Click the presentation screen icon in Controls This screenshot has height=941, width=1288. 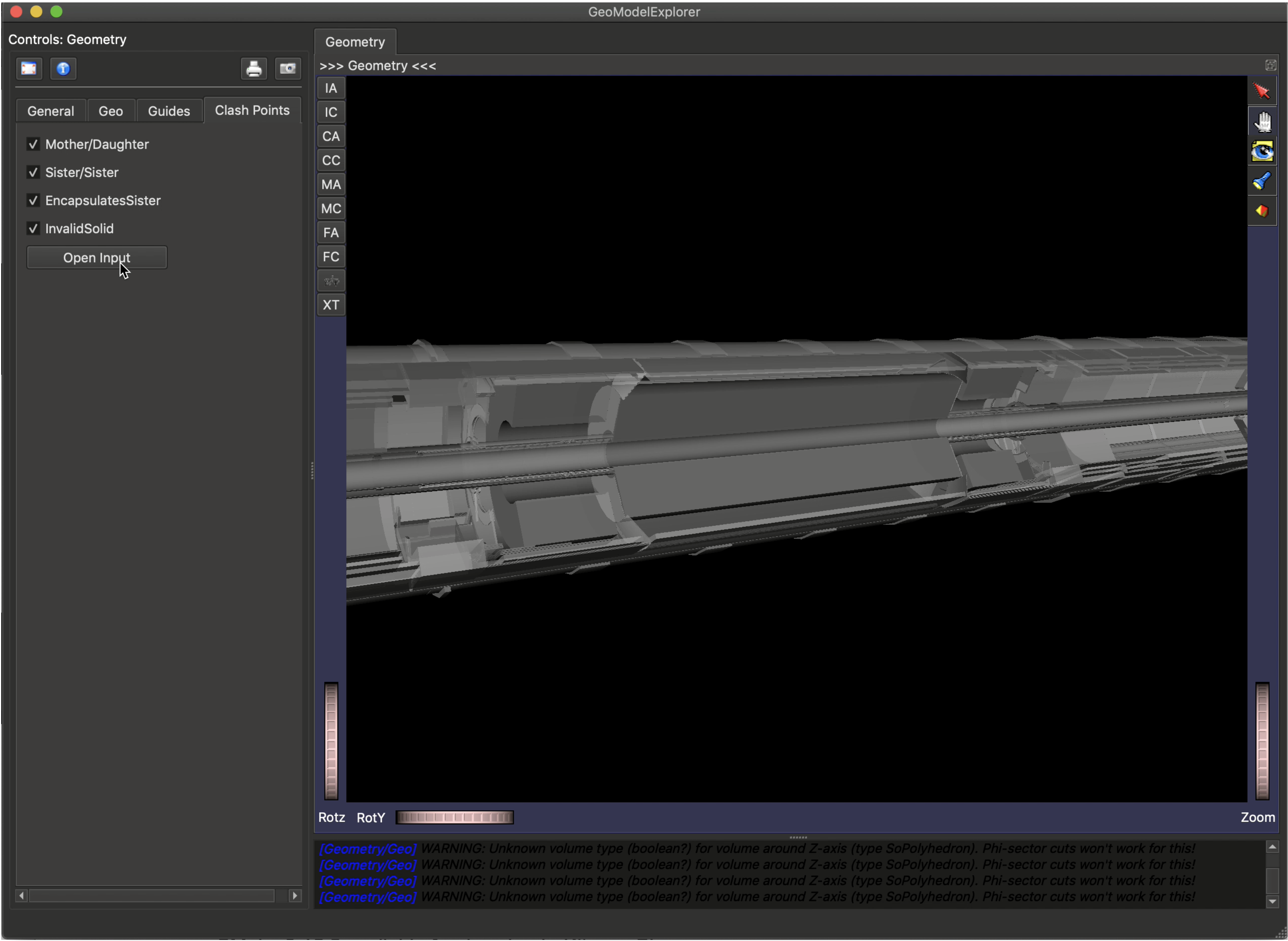pyautogui.click(x=29, y=69)
